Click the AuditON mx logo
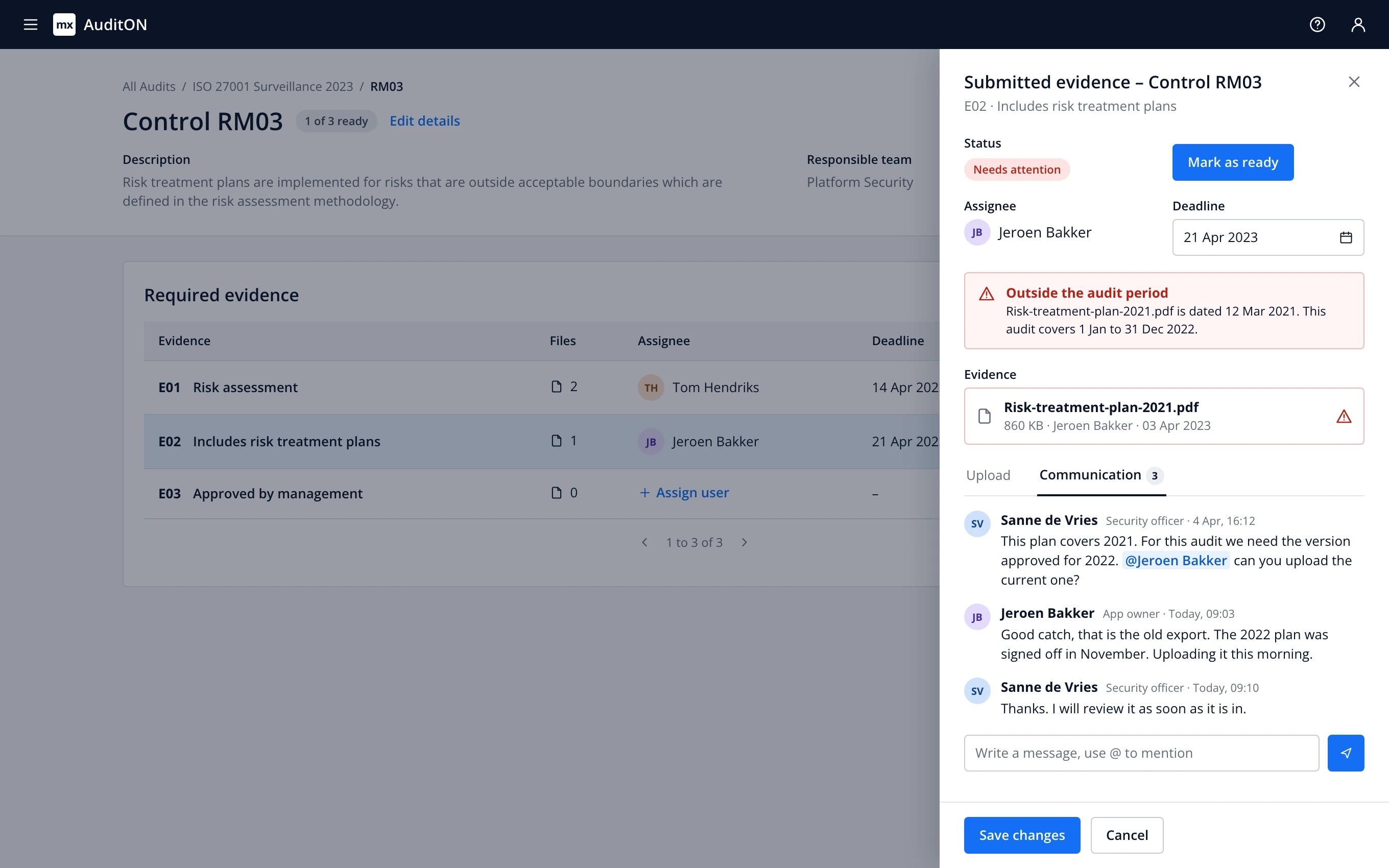 click(64, 25)
